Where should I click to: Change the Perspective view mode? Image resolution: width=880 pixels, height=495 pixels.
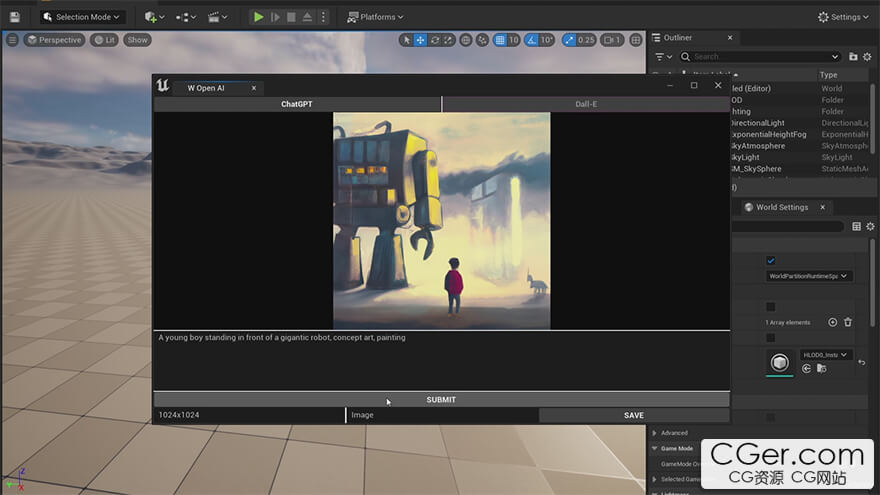[54, 40]
